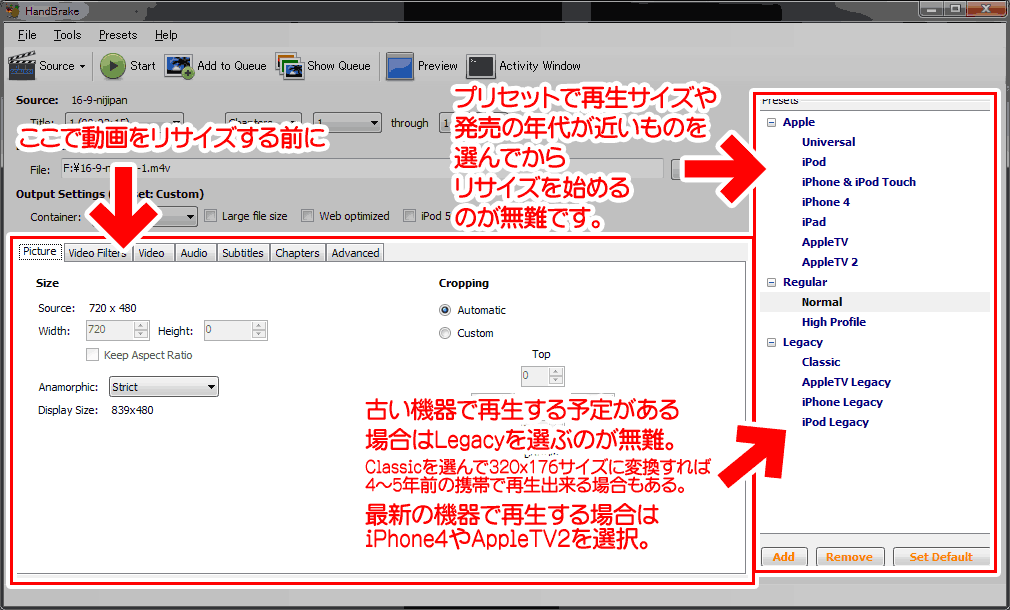Open the Tools menu
Image resolution: width=1010 pixels, height=610 pixels.
[67, 35]
